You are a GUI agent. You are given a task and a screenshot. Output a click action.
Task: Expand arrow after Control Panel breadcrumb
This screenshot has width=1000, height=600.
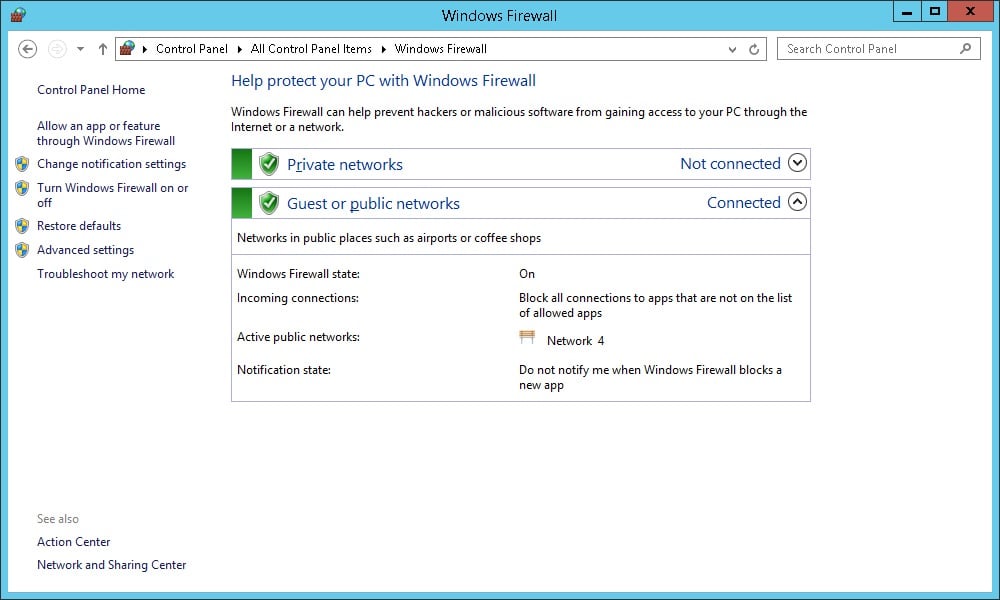(239, 49)
